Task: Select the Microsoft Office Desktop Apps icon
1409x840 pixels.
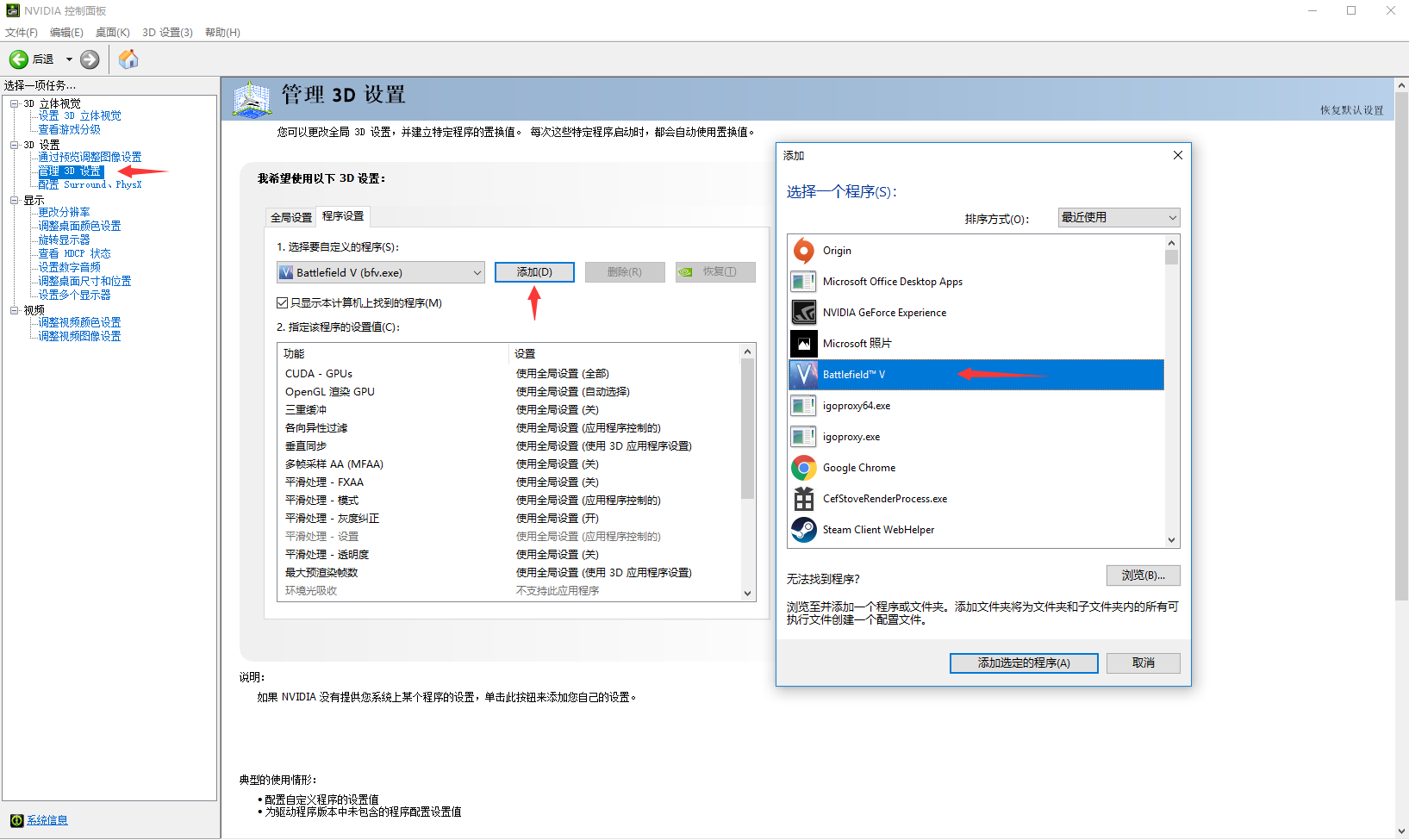Action: pyautogui.click(x=804, y=282)
